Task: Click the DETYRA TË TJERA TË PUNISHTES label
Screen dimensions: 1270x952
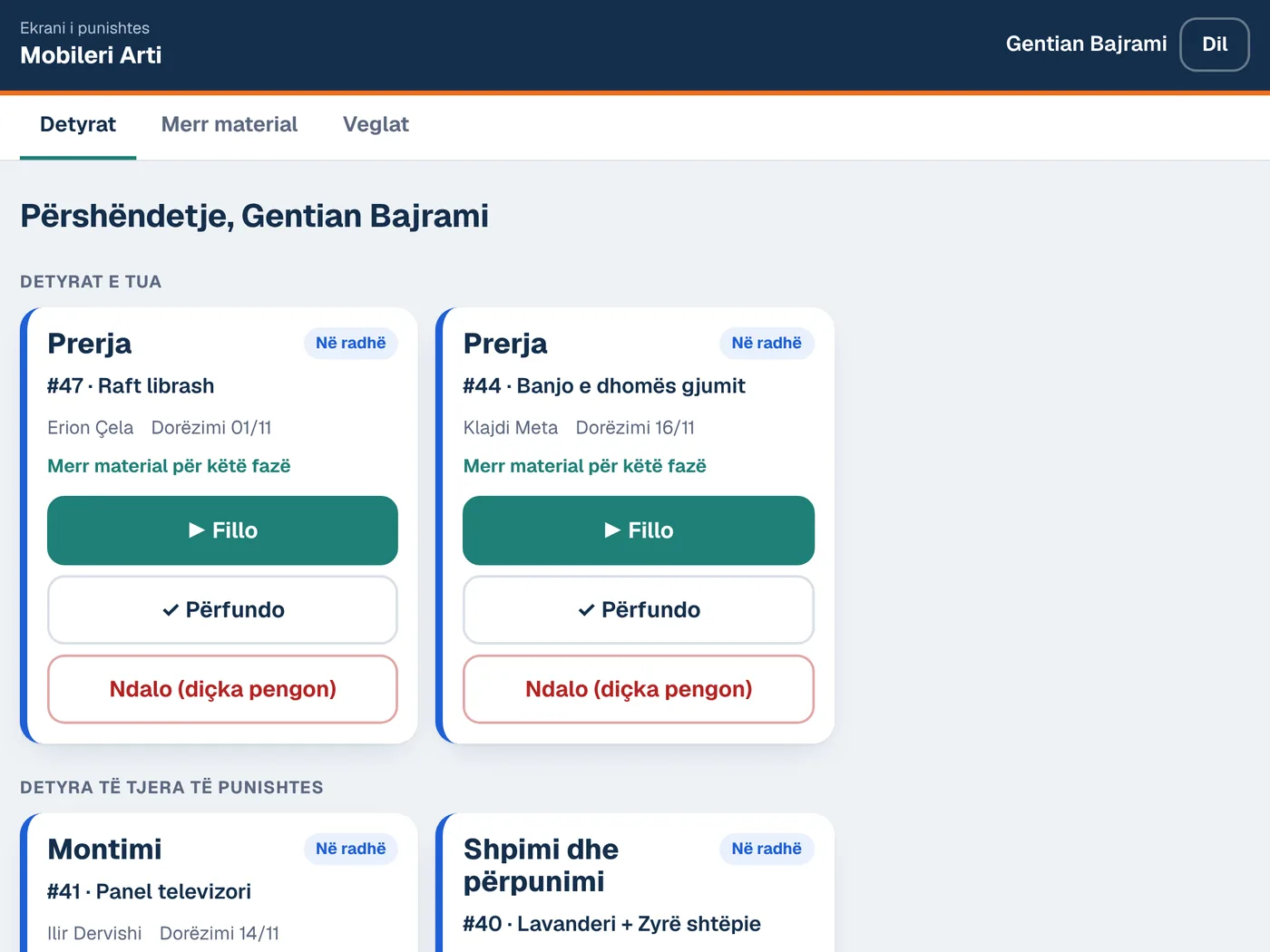Action: [x=171, y=788]
